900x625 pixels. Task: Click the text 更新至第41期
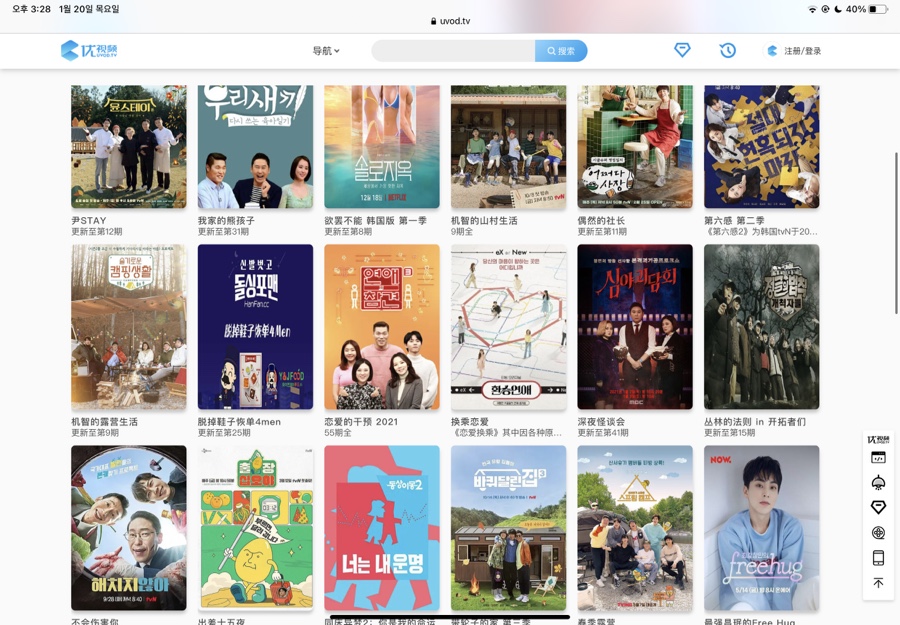point(603,433)
